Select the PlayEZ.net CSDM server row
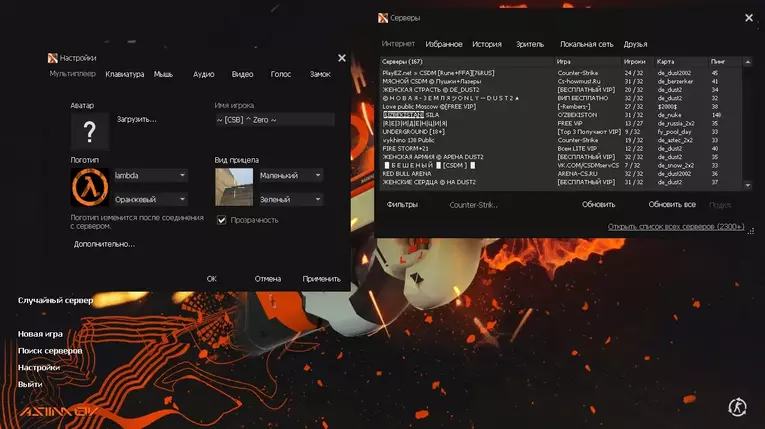The image size is (765, 429). click(561, 73)
